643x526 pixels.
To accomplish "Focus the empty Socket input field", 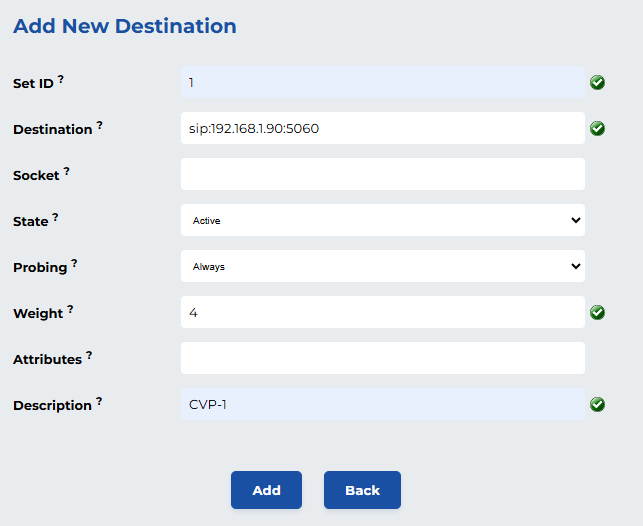I will coord(382,174).
